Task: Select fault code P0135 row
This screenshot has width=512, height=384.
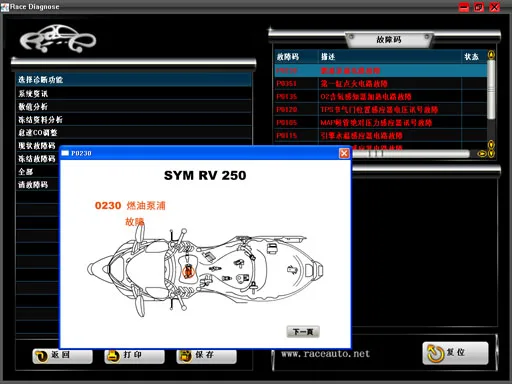Action: pyautogui.click(x=380, y=97)
